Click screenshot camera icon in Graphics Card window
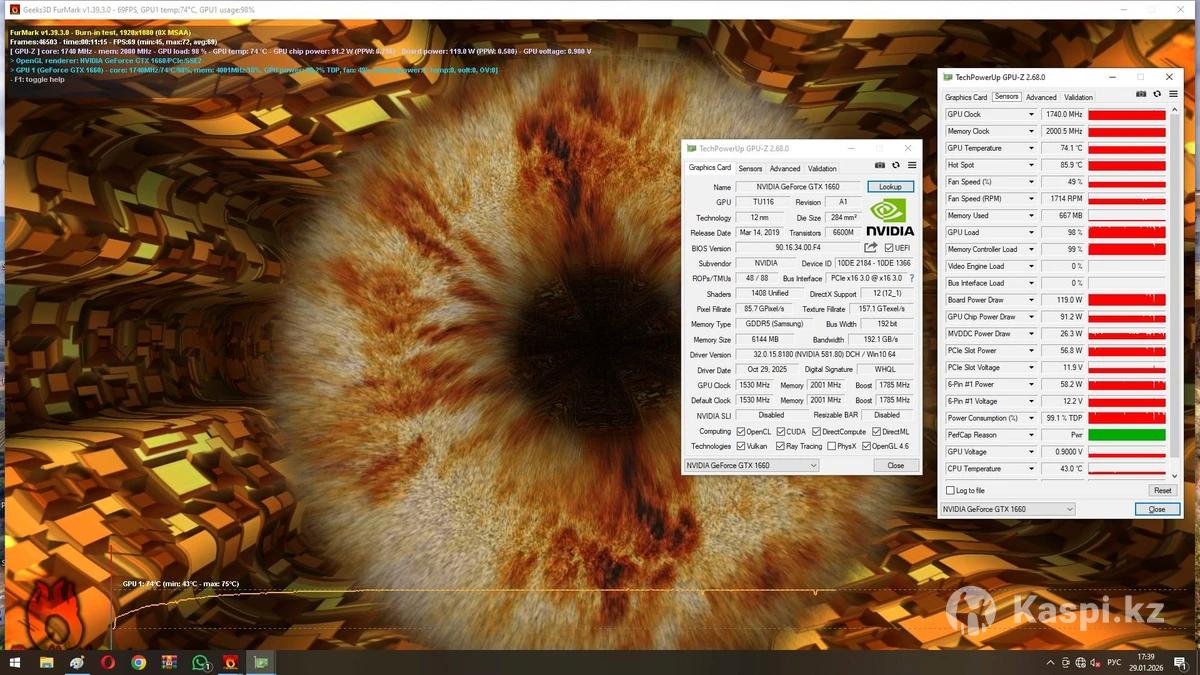The height and width of the screenshot is (675, 1200). [x=880, y=165]
